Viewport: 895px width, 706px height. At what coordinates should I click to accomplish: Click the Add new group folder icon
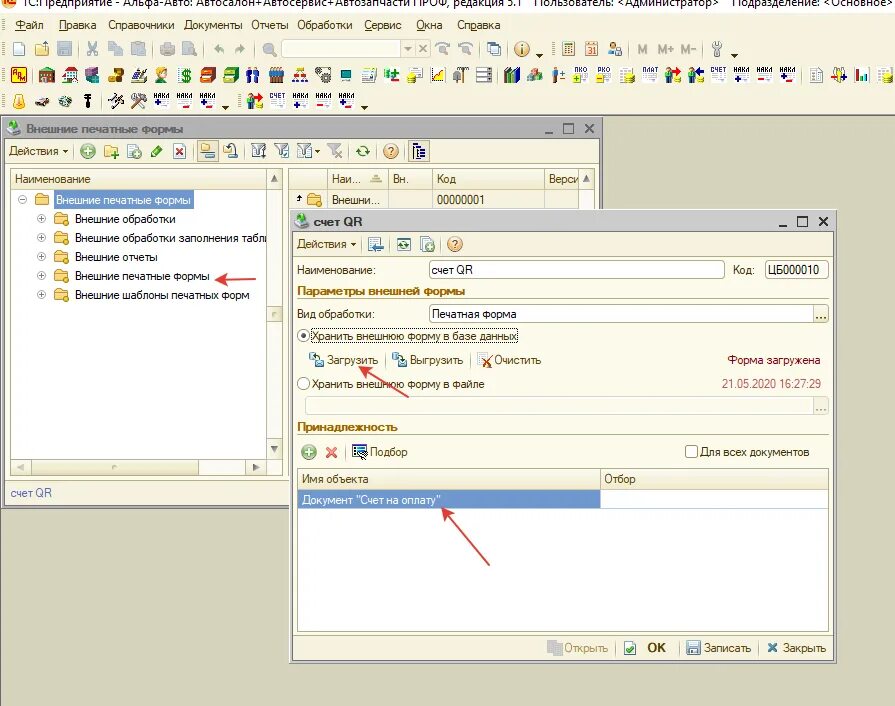pos(111,151)
